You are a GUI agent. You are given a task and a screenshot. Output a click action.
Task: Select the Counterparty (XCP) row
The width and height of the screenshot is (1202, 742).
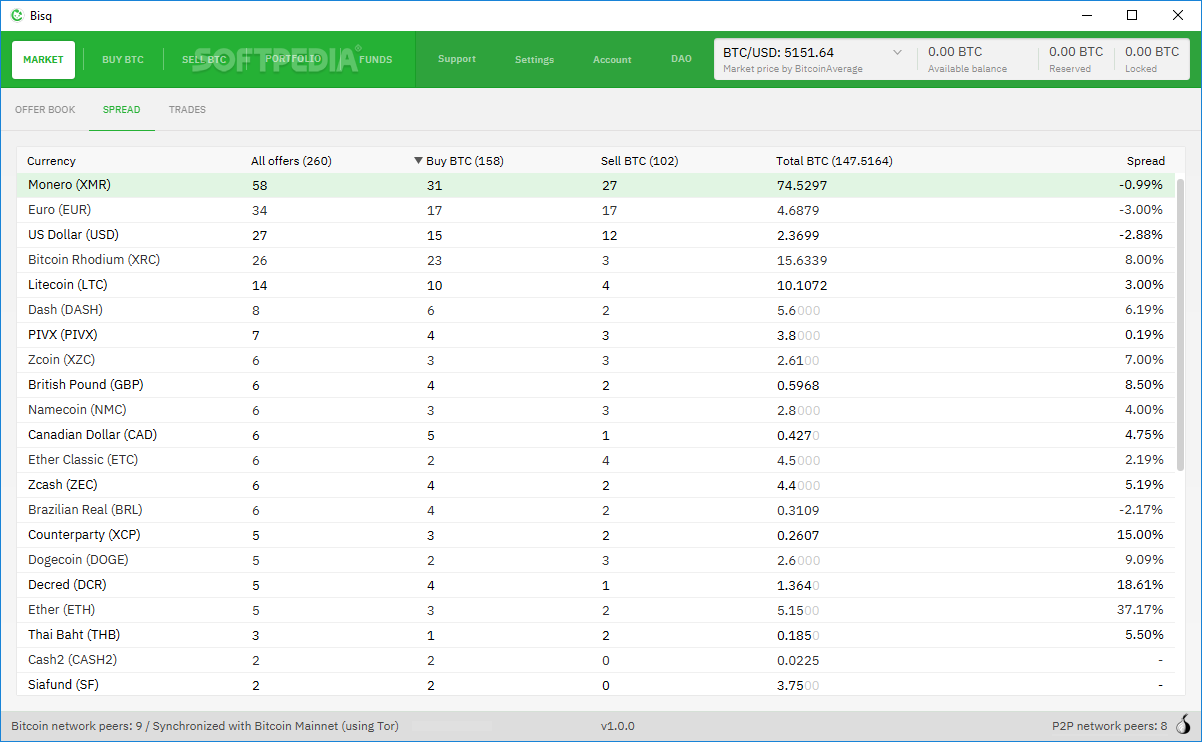(595, 535)
